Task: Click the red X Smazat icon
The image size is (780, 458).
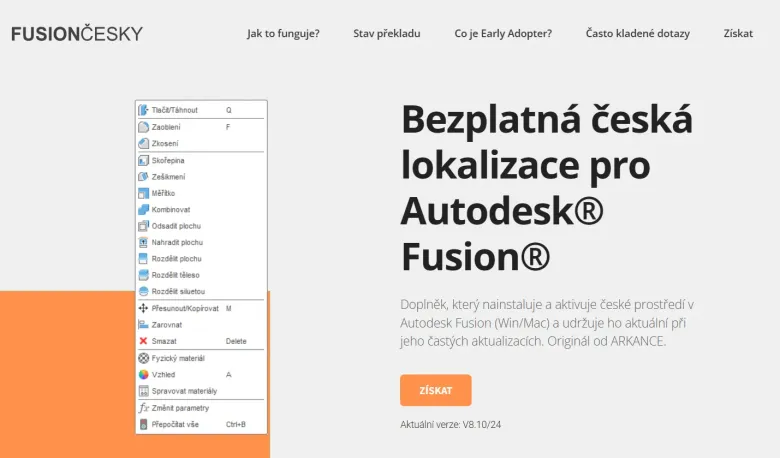Action: coord(143,341)
